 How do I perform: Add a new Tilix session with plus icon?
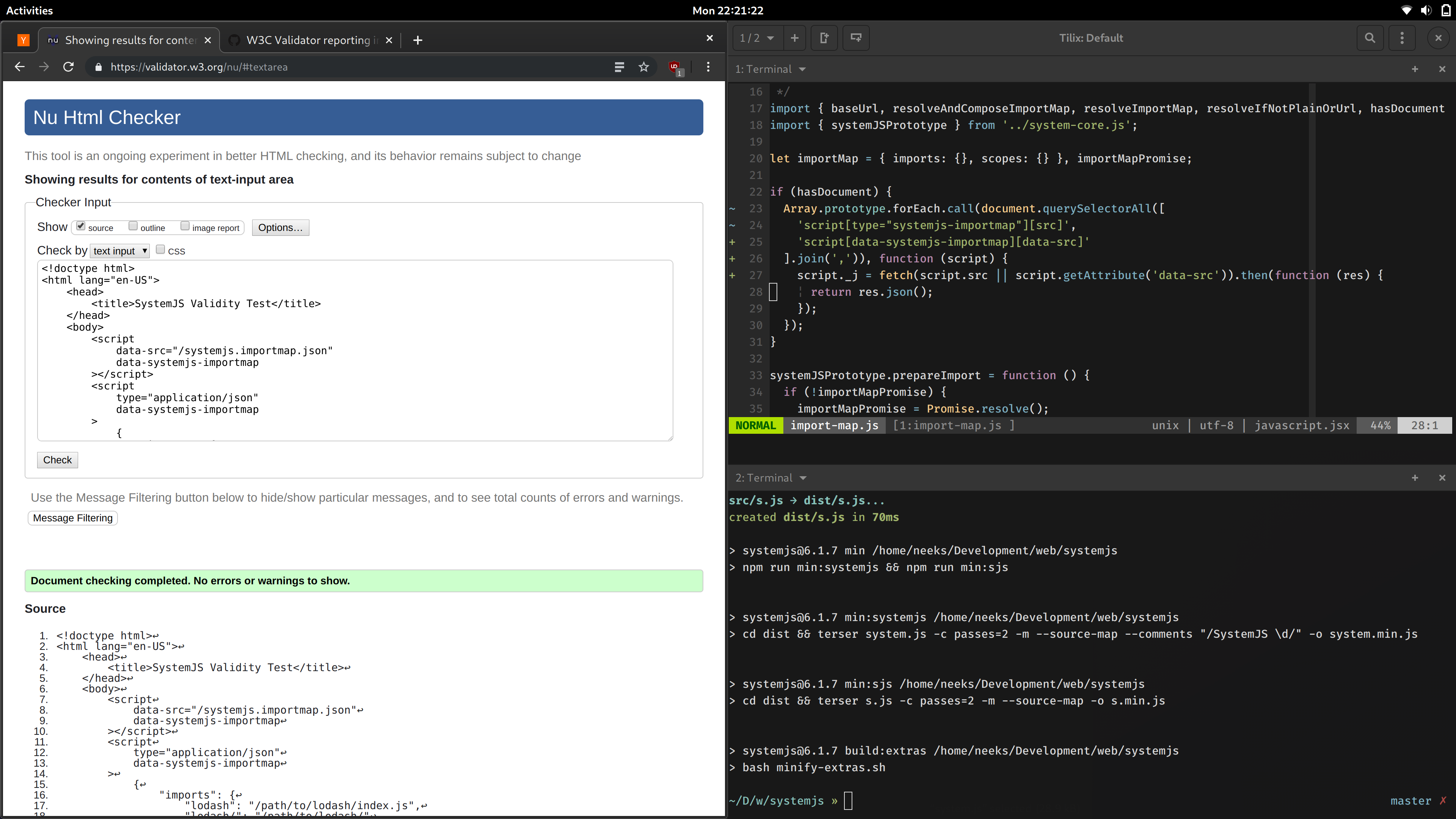(x=795, y=38)
